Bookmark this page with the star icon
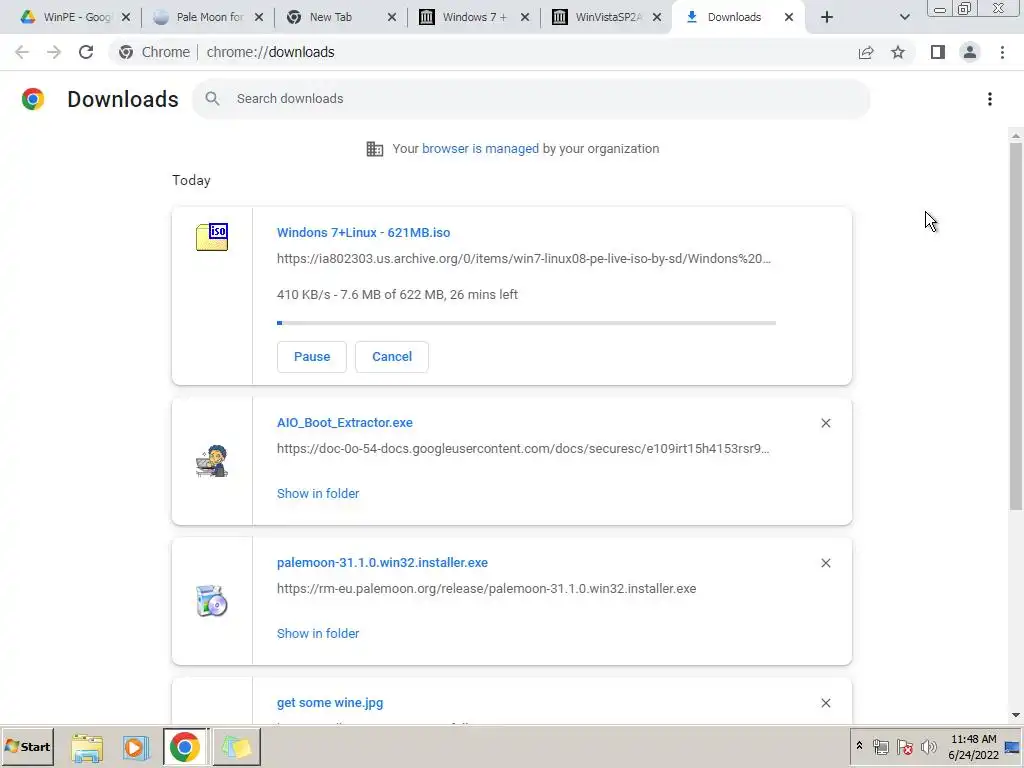The height and width of the screenshot is (768, 1024). 898,52
